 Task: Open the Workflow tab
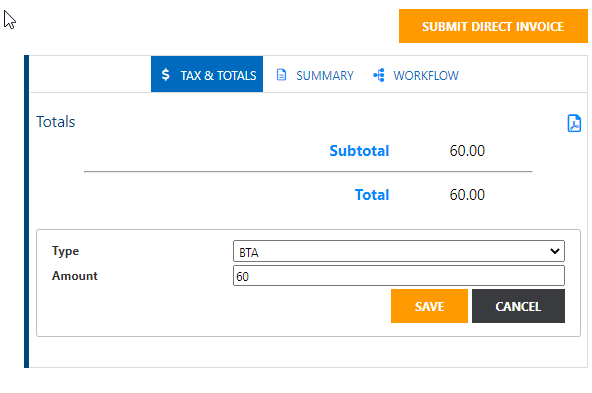coord(416,75)
